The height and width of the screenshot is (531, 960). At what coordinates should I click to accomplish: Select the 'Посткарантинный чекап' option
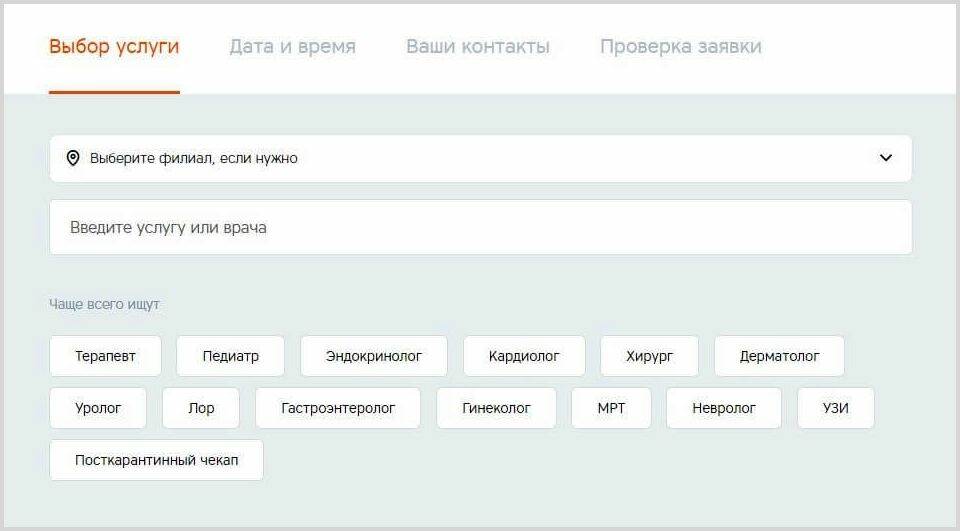[x=157, y=460]
